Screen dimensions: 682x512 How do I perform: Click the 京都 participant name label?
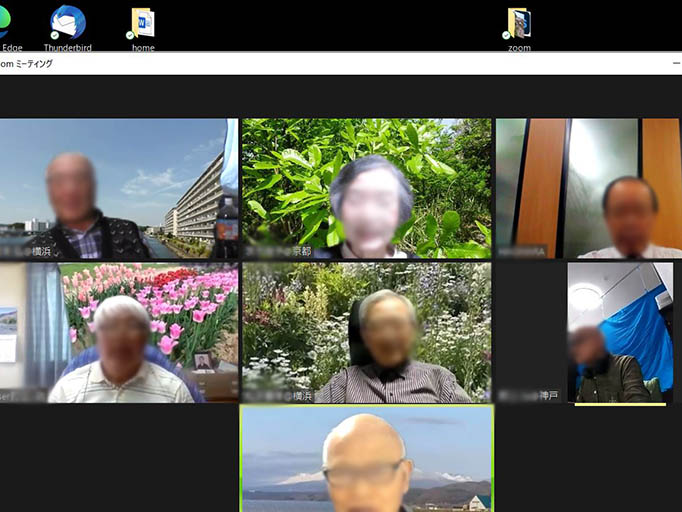coord(301,252)
